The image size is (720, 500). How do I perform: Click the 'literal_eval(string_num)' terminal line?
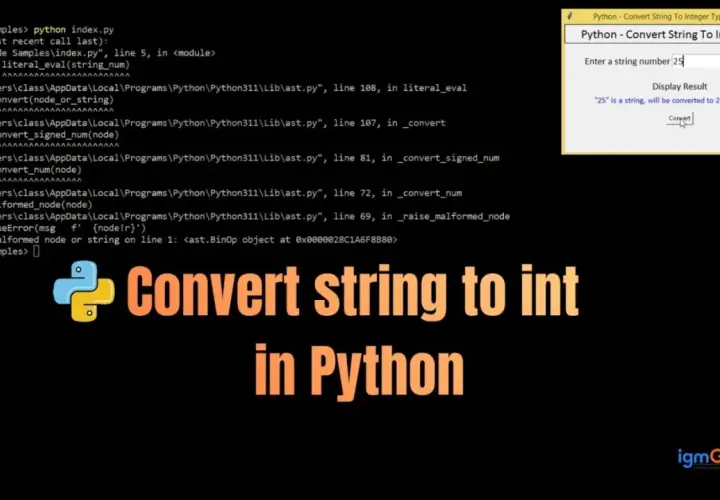pyautogui.click(x=65, y=65)
